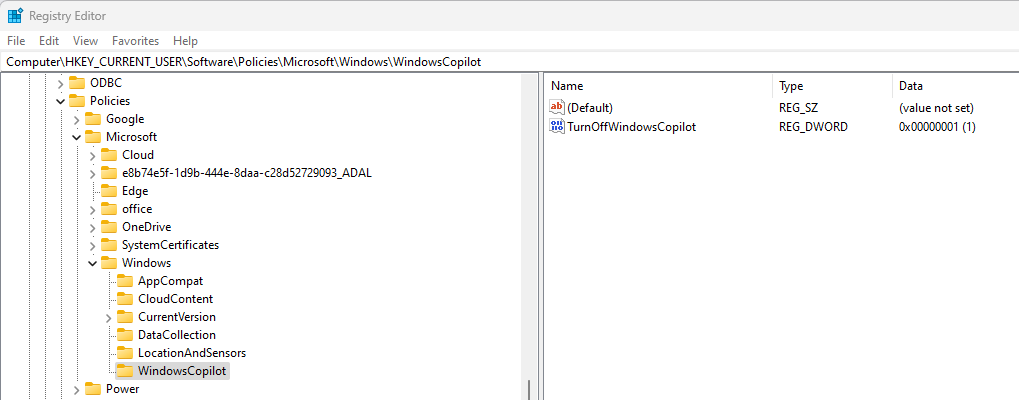Click the CurrentVersion folder icon
The height and width of the screenshot is (400, 1019).
(x=125, y=317)
